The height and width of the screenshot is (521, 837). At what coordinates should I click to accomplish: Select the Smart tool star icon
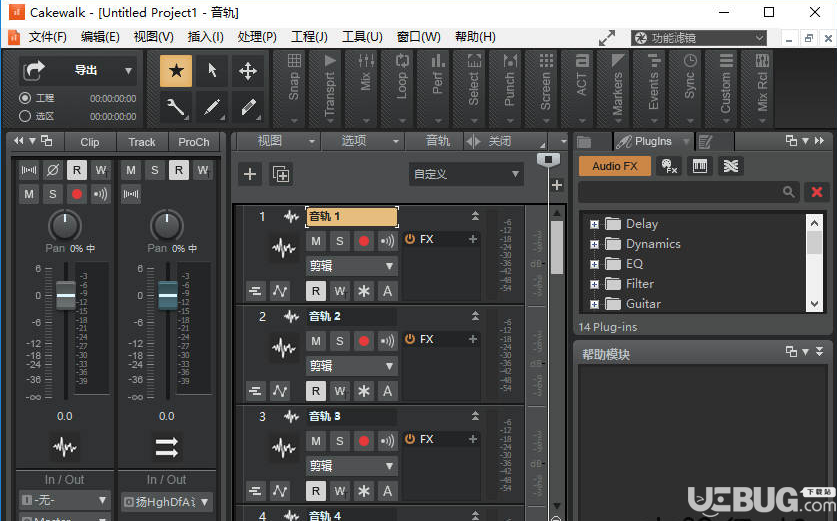pos(176,70)
